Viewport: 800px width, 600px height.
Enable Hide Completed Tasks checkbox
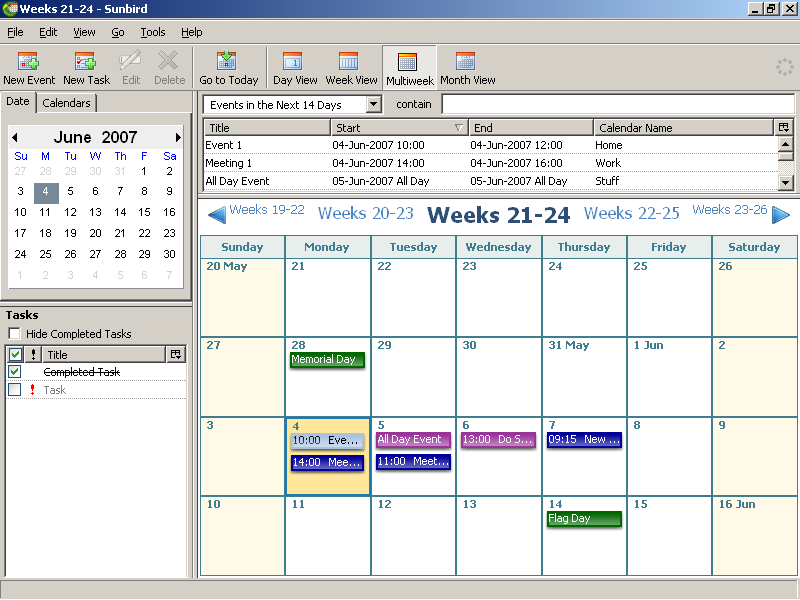pyautogui.click(x=14, y=334)
